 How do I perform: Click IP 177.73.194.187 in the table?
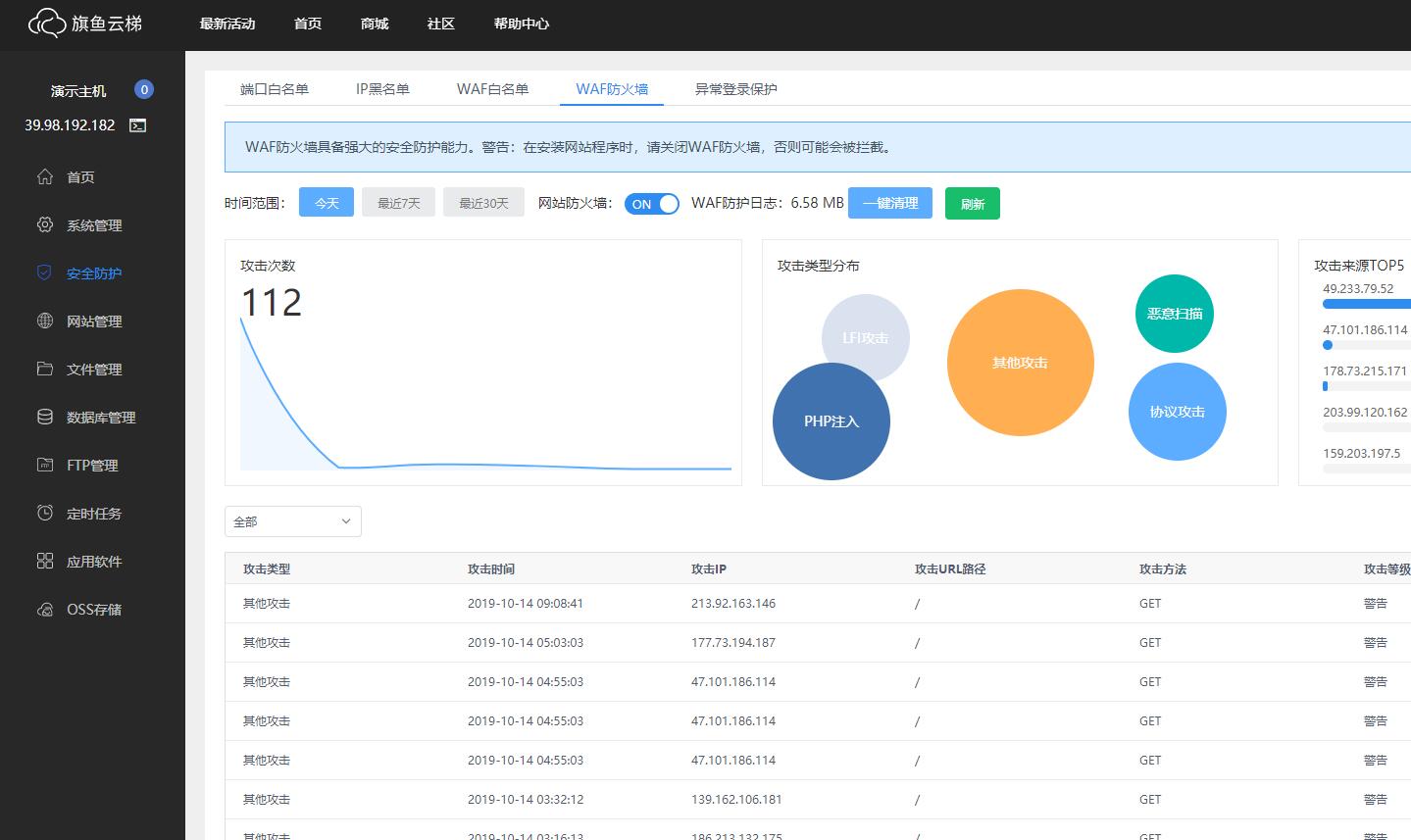click(733, 643)
